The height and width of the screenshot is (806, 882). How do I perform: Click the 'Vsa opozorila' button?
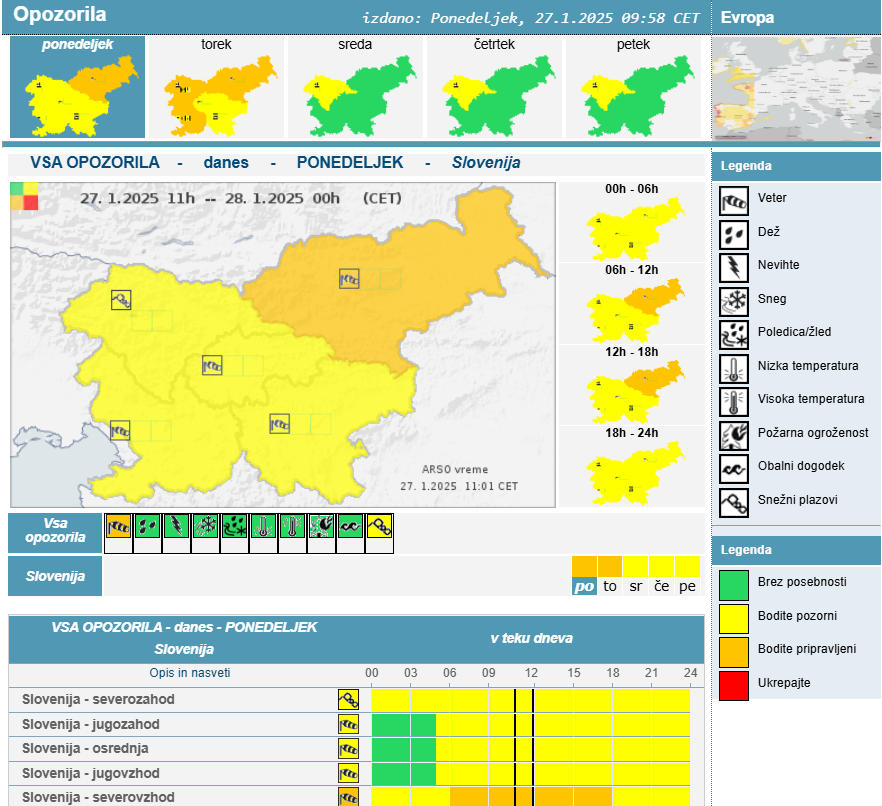coord(55,534)
